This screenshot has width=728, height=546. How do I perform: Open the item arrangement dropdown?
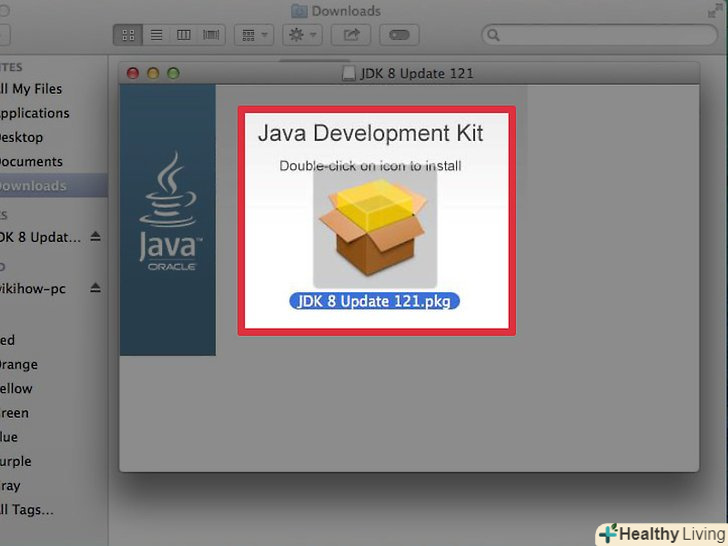point(254,35)
